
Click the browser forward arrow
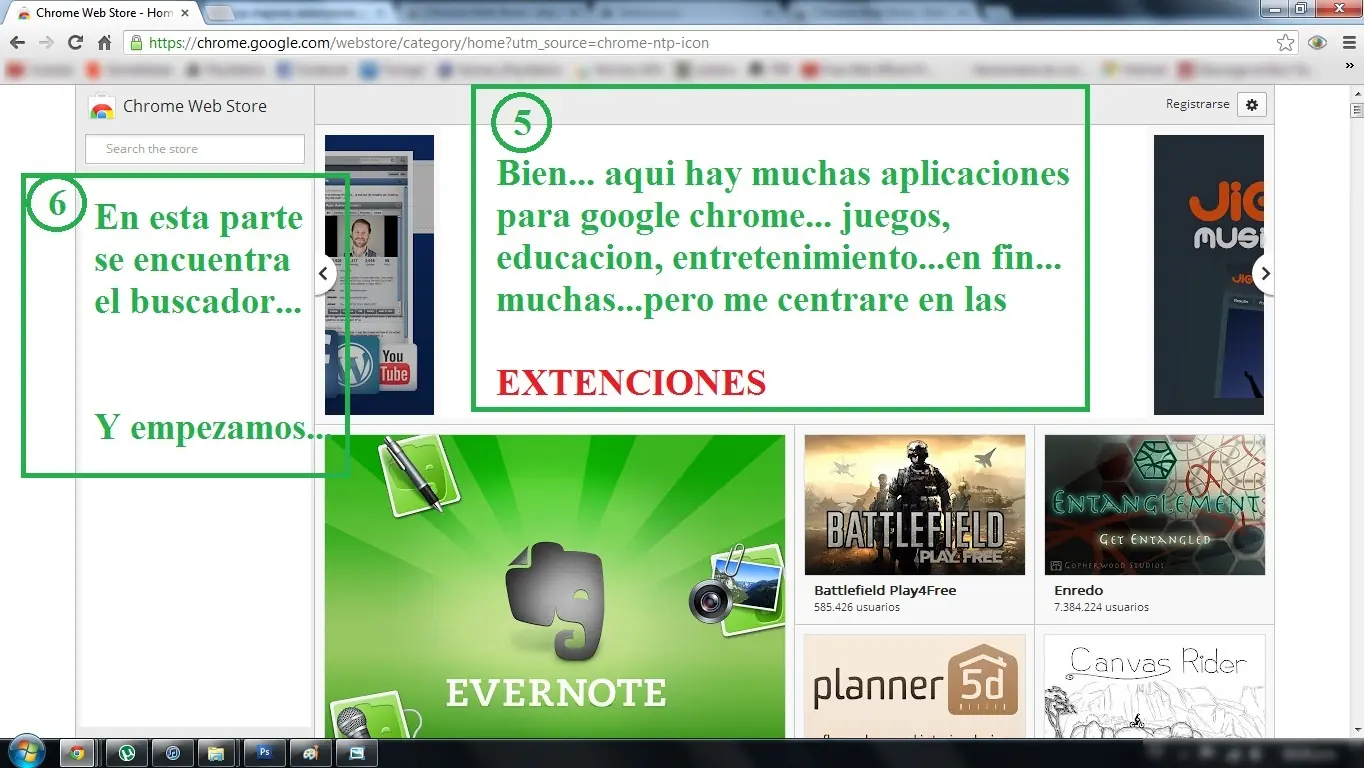(x=46, y=43)
